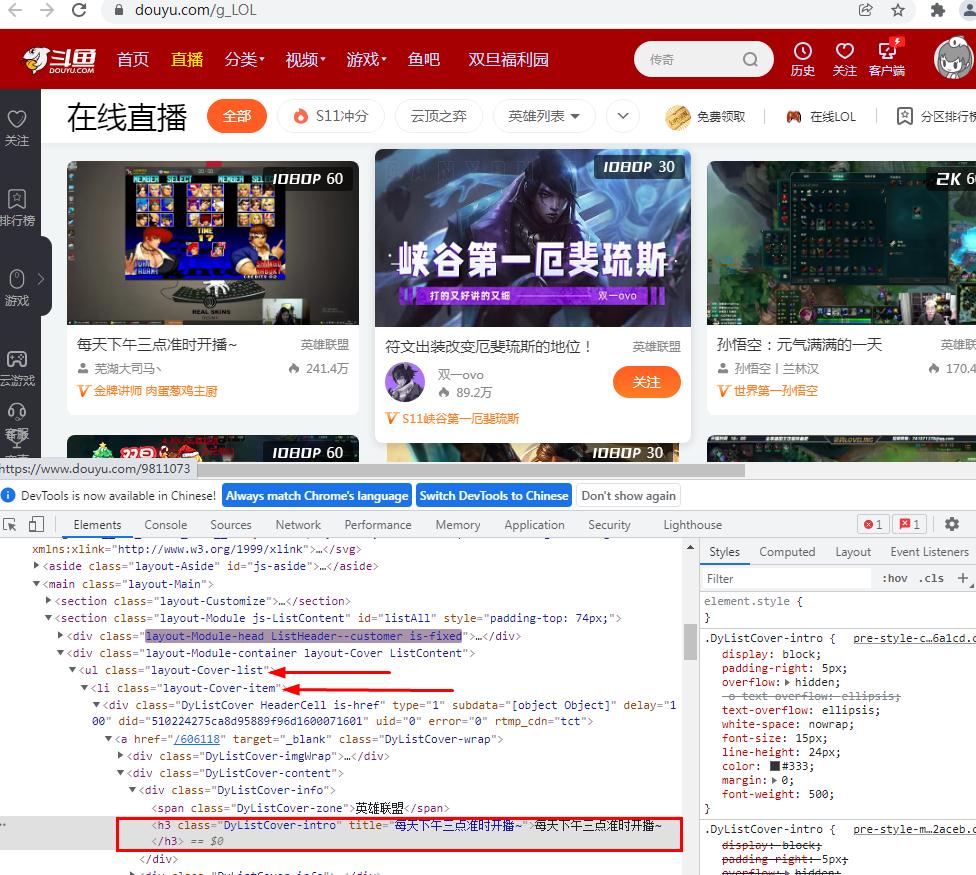Screen dimensions: 976x875
Task: Open the 关注 heart icon in header
Action: tap(845, 59)
